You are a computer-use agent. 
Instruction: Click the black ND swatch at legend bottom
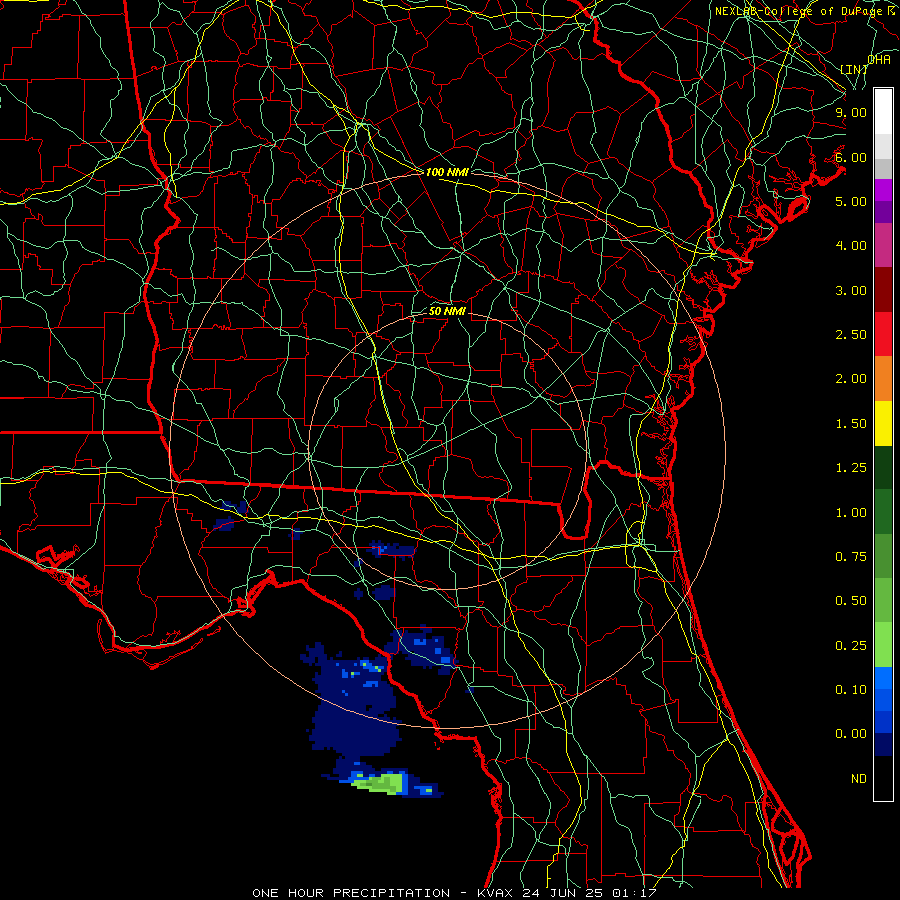pos(883,778)
